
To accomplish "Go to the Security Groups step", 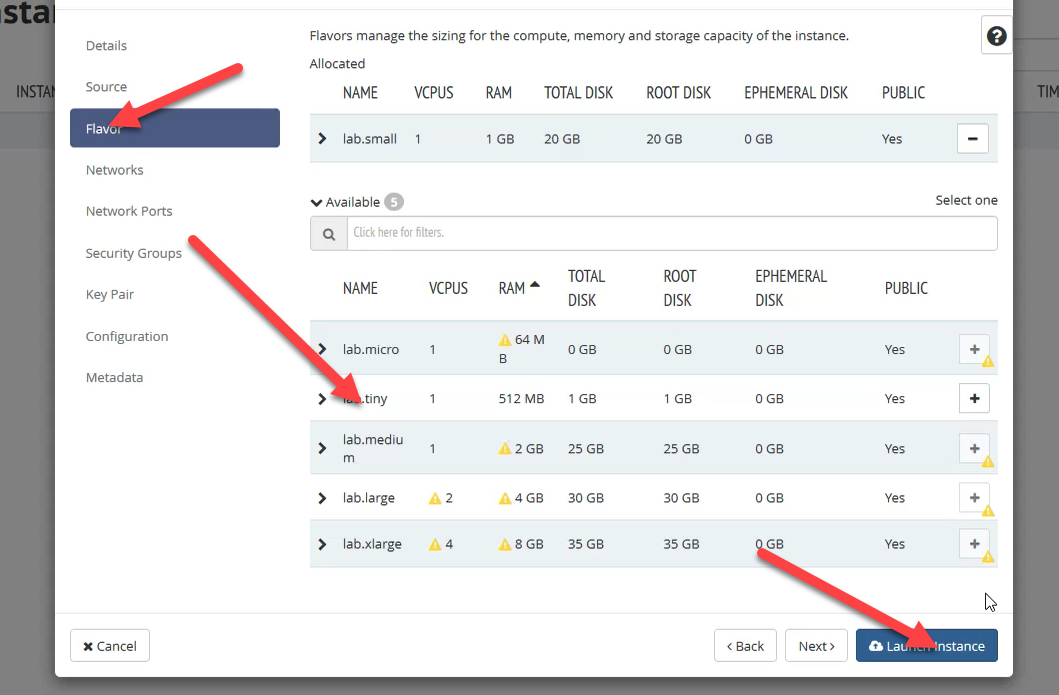I will 133,253.
